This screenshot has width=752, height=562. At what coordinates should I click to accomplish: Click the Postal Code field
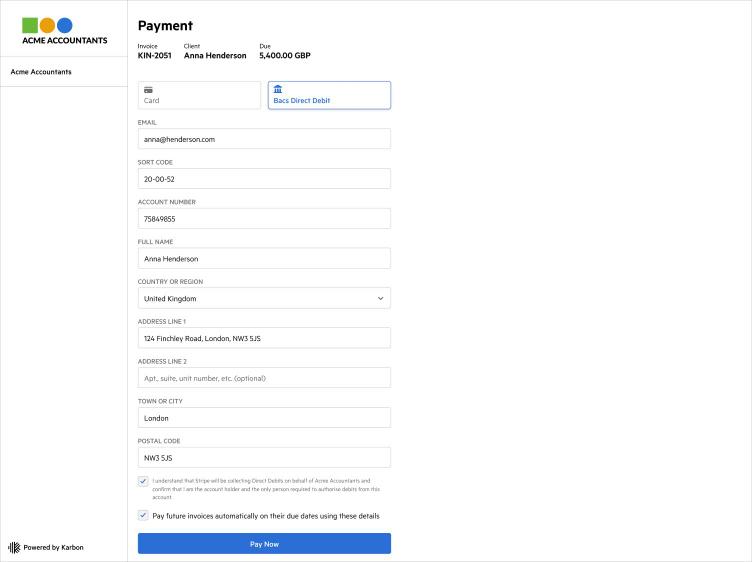(264, 458)
